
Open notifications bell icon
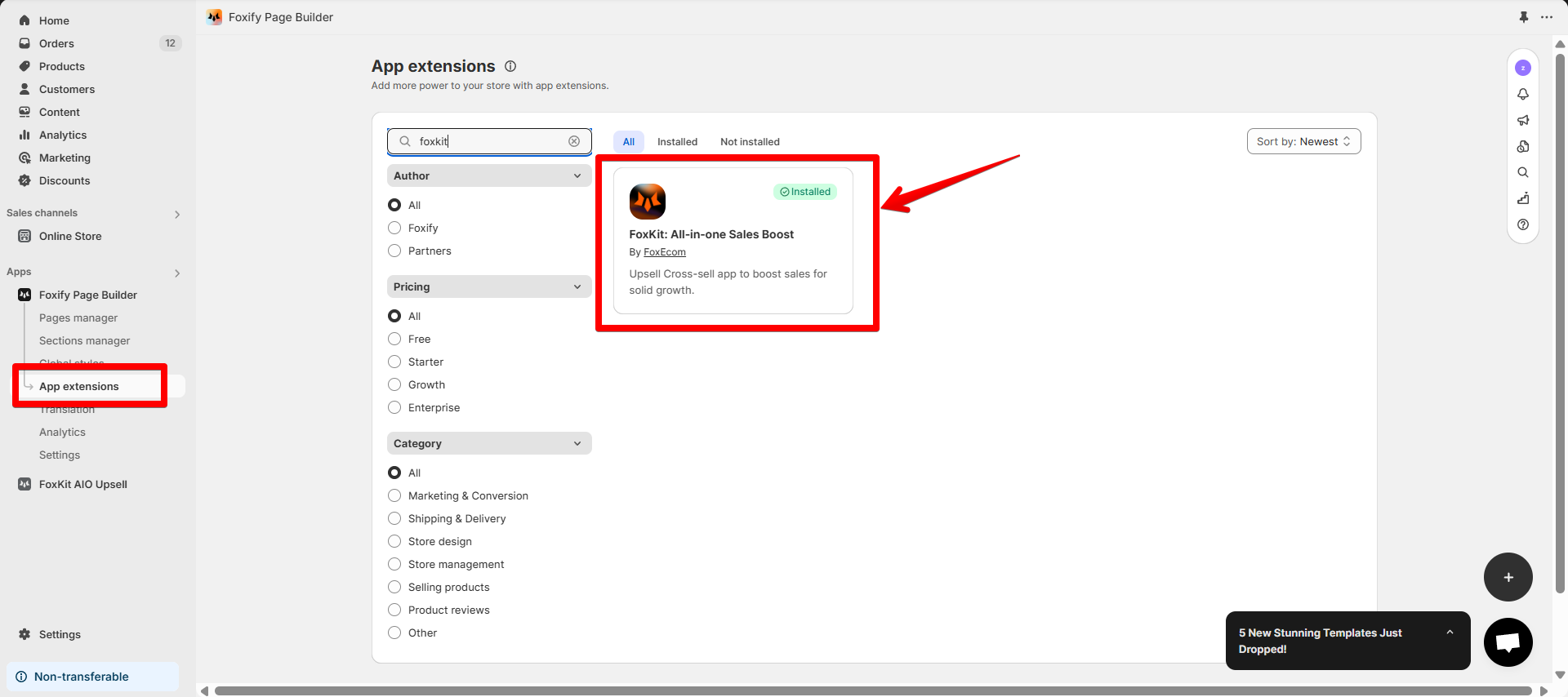tap(1523, 94)
